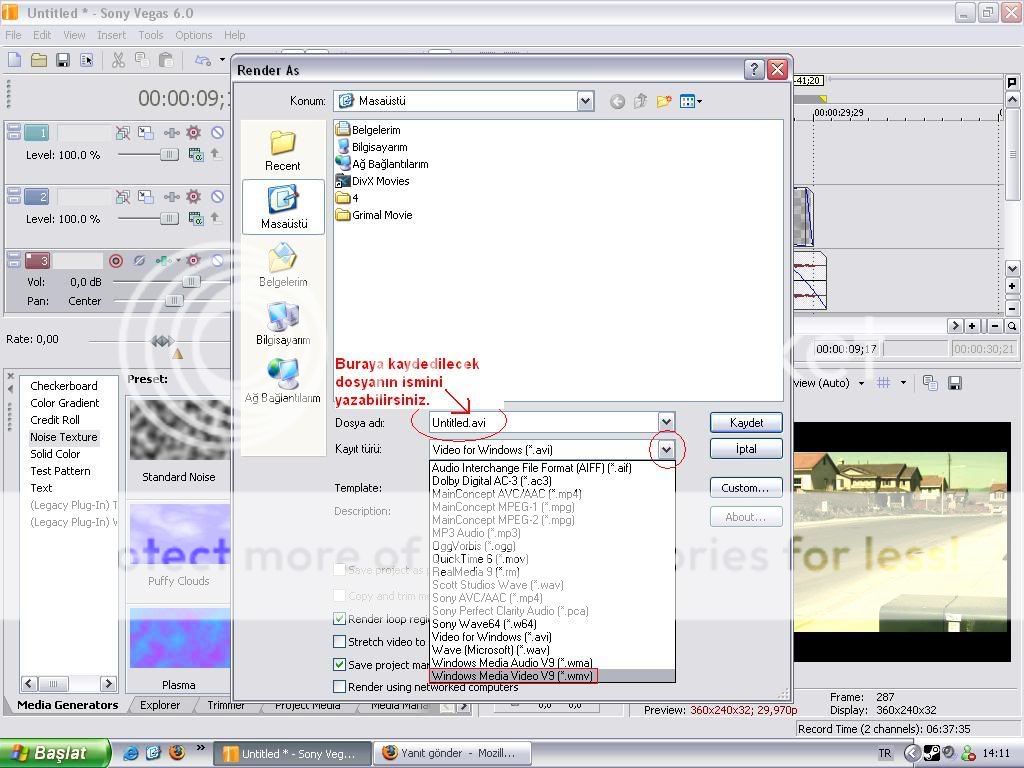Arm audio track 3 for recording

(116, 261)
